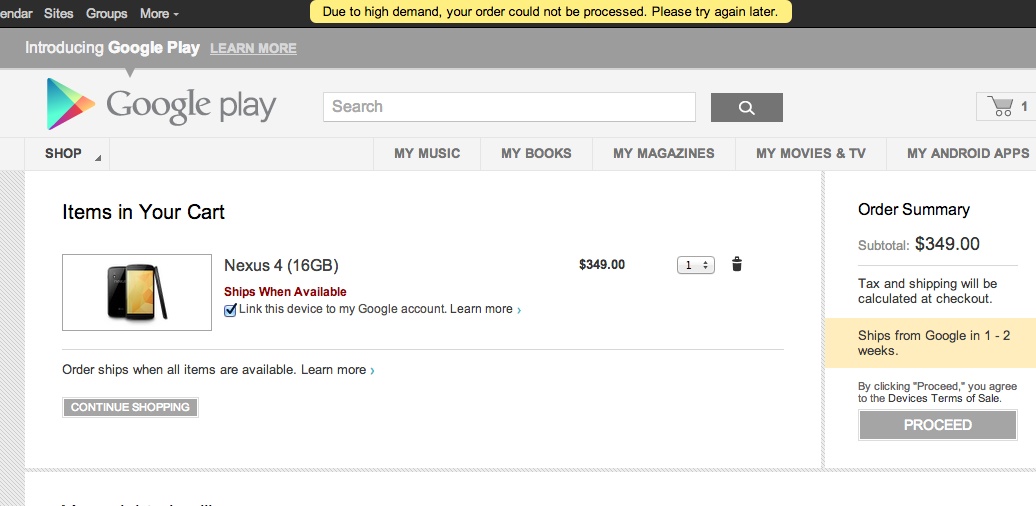Click the Google Play logo
This screenshot has height=506, width=1036.
[x=161, y=105]
